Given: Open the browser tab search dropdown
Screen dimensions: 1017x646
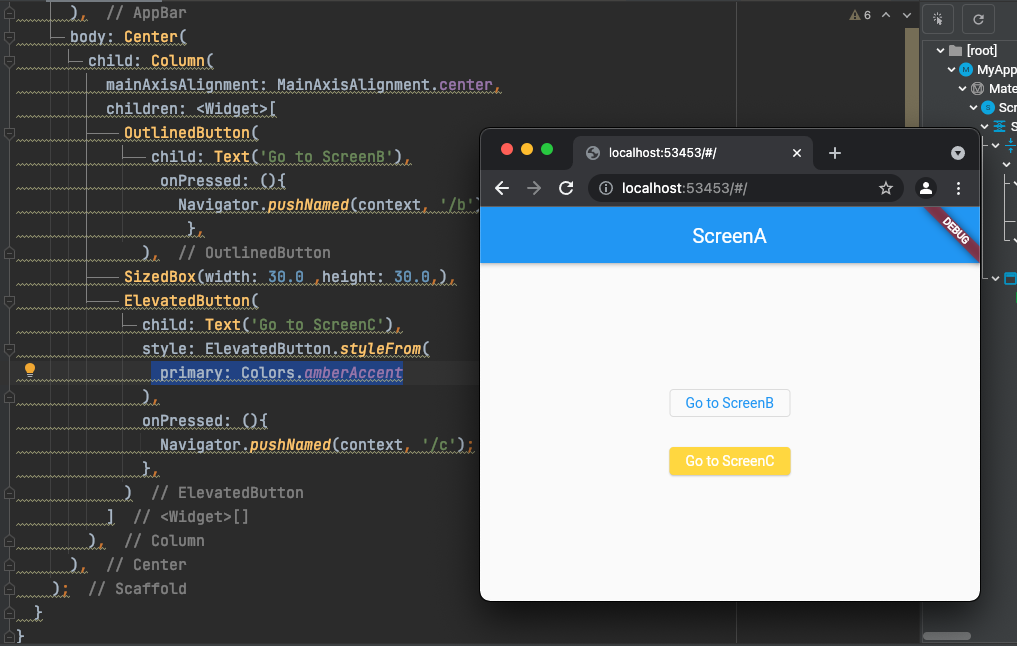Looking at the screenshot, I should (x=957, y=153).
